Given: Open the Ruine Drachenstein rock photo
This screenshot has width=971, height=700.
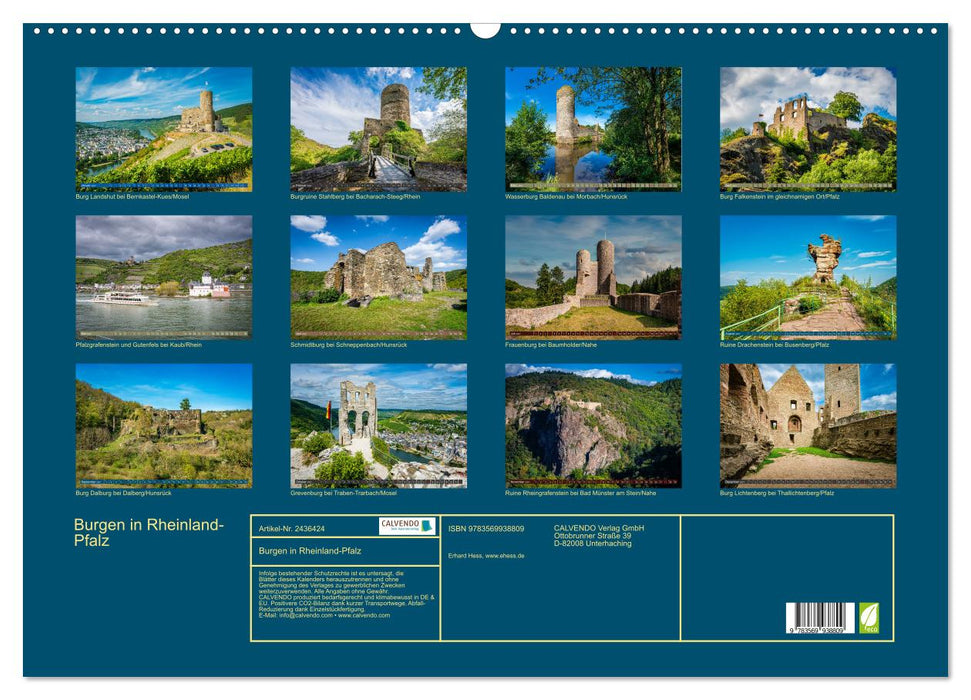Looking at the screenshot, I should coord(808,278).
